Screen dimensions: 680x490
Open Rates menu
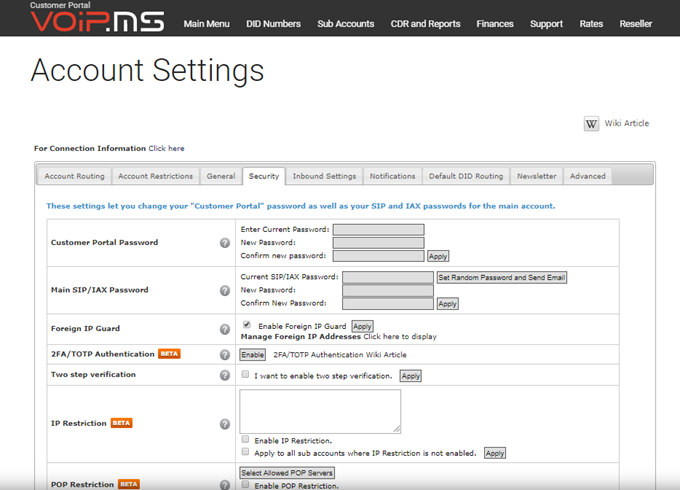point(591,24)
